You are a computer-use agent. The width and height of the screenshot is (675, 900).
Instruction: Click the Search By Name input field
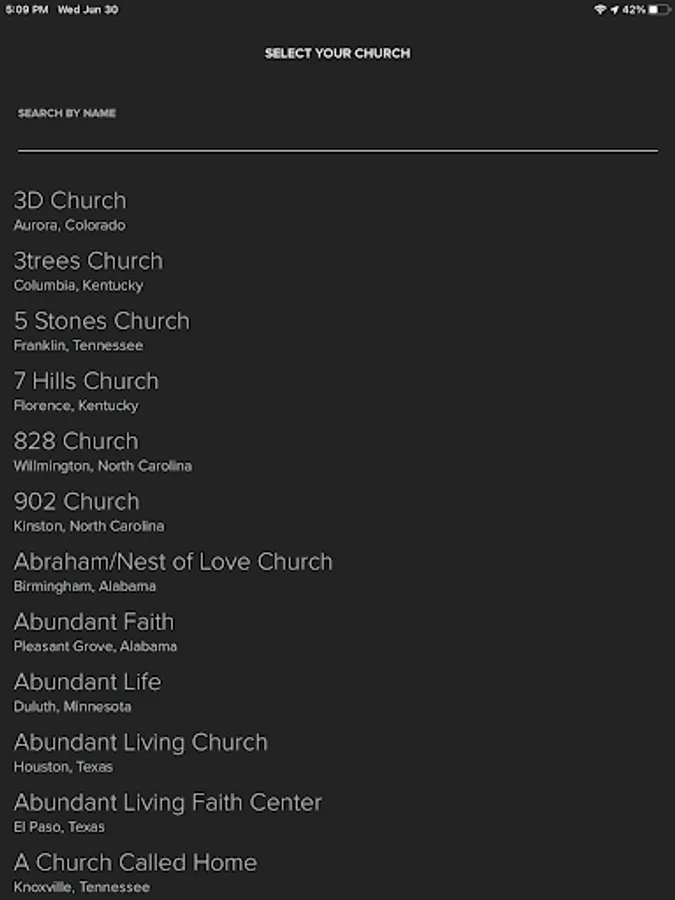(337, 136)
